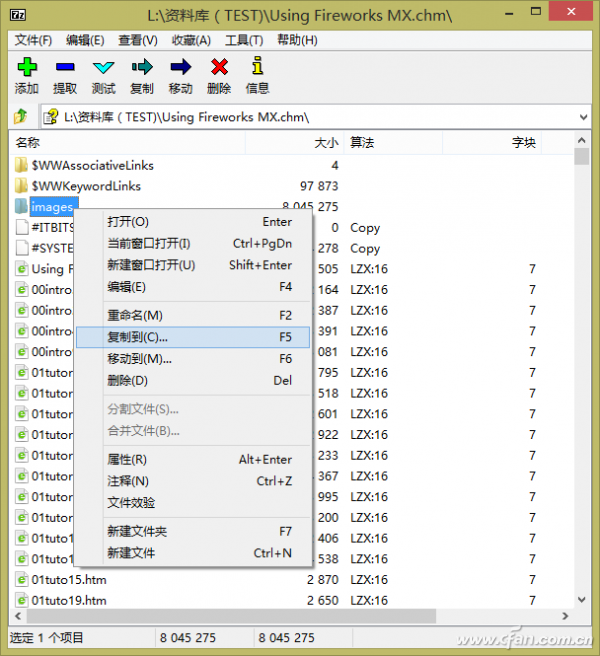Viewport: 600px width, 656px height.
Task: Click the horizontal scrollbar right arrow
Action: point(565,616)
